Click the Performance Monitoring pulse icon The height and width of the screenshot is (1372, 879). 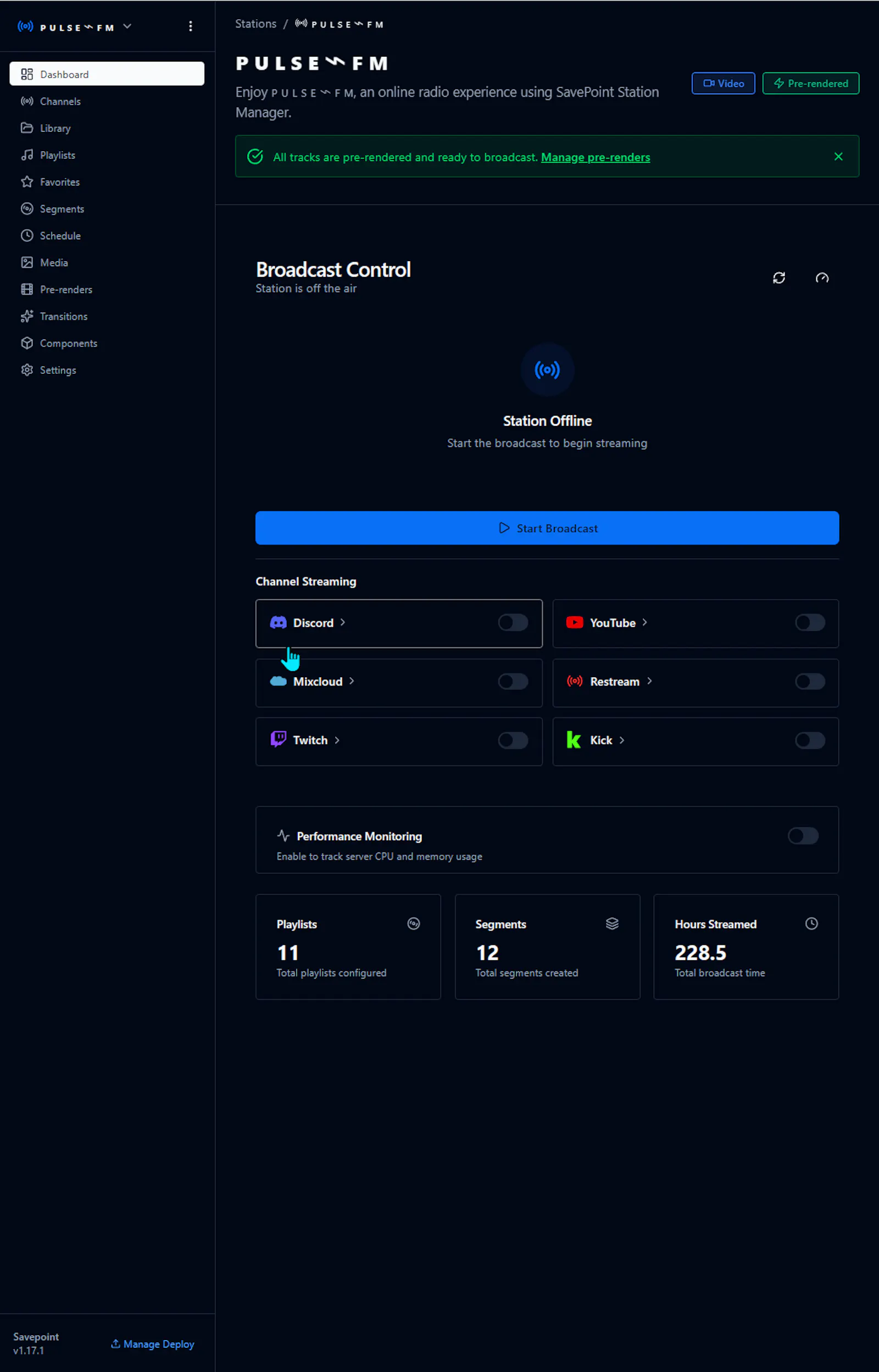(283, 836)
